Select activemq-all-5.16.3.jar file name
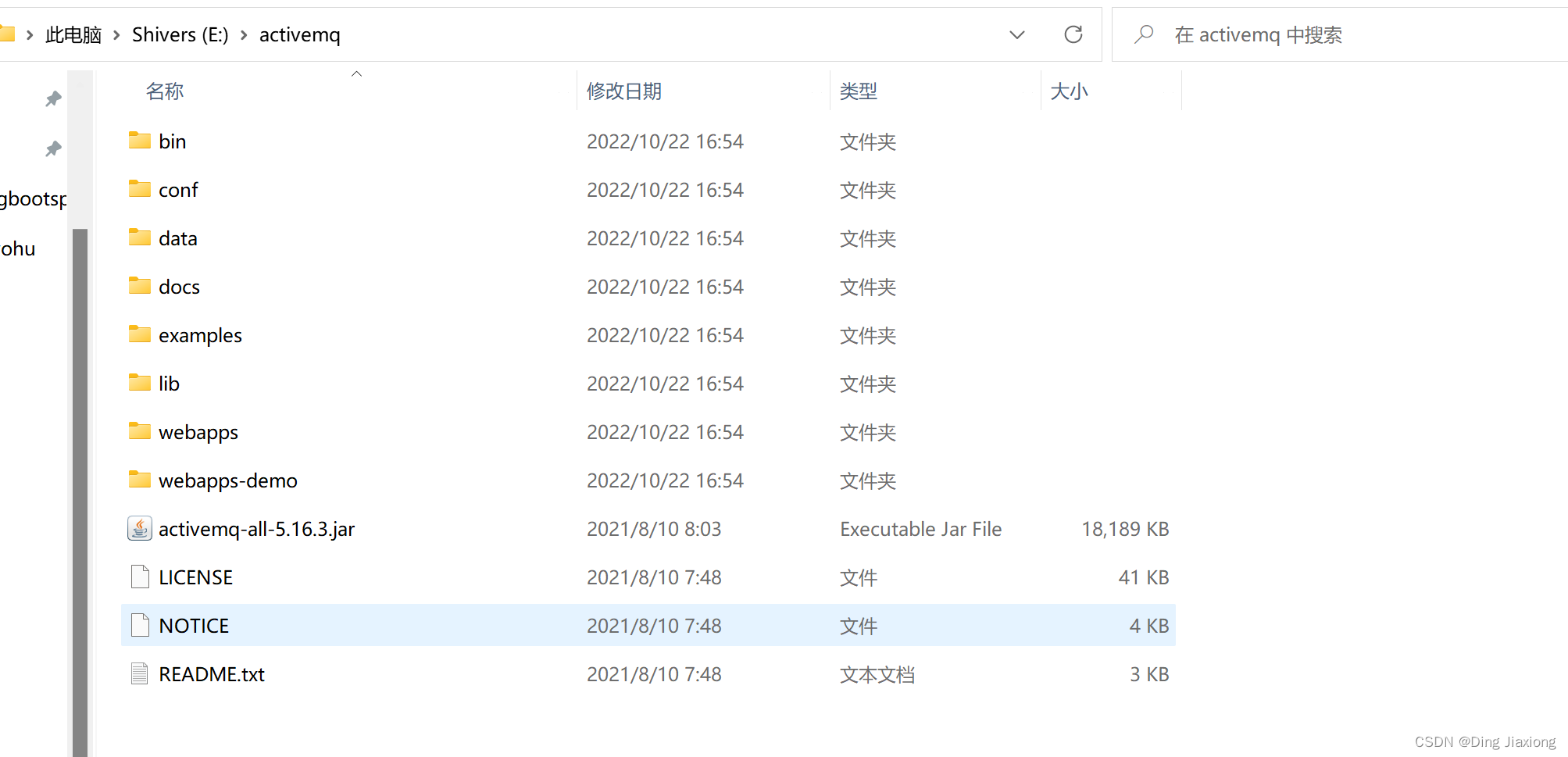This screenshot has width=1568, height=757. pyautogui.click(x=256, y=529)
